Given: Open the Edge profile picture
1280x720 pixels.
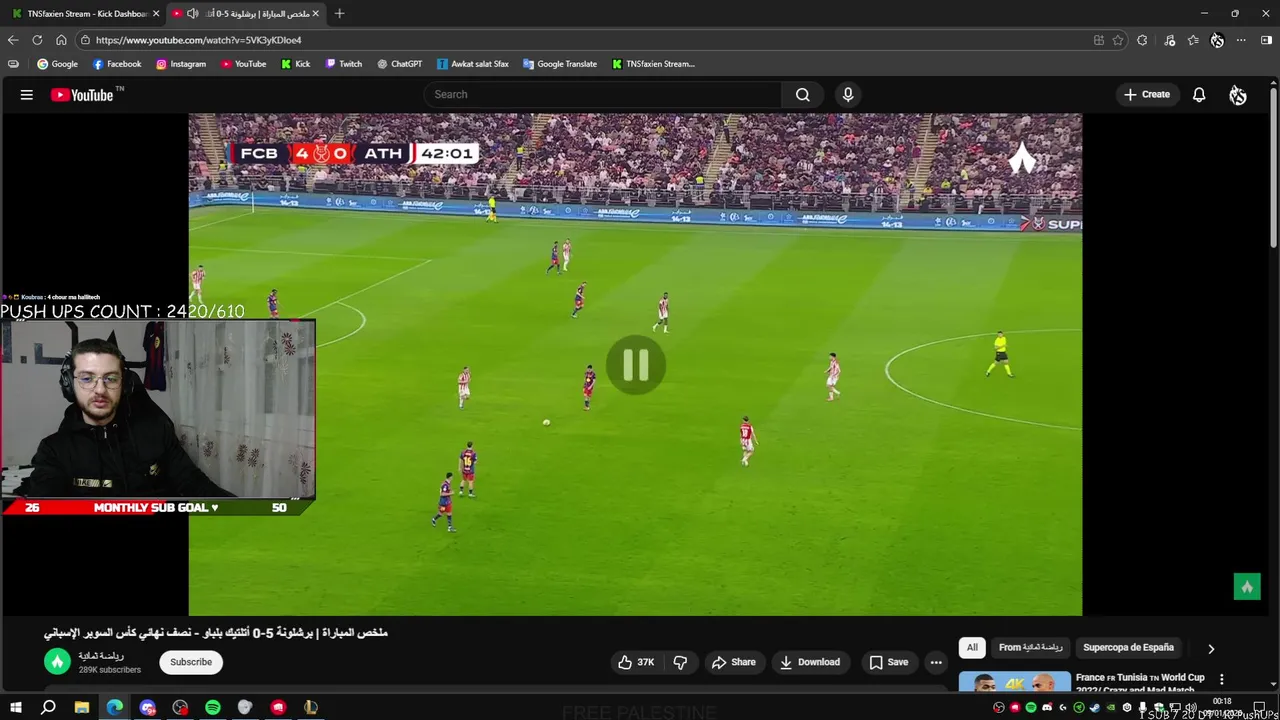Looking at the screenshot, I should point(1217,40).
